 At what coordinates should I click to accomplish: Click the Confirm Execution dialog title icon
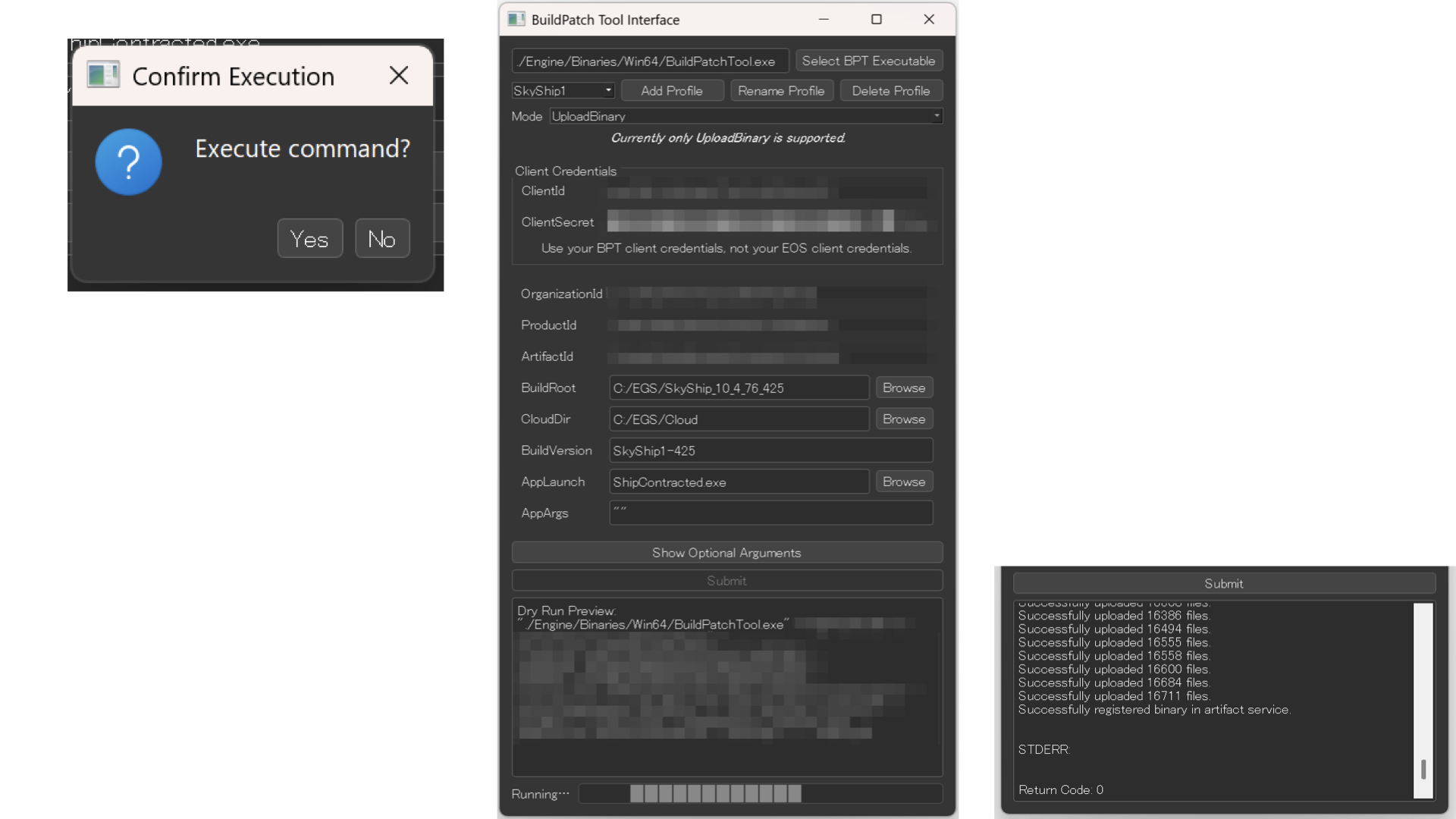click(x=103, y=75)
